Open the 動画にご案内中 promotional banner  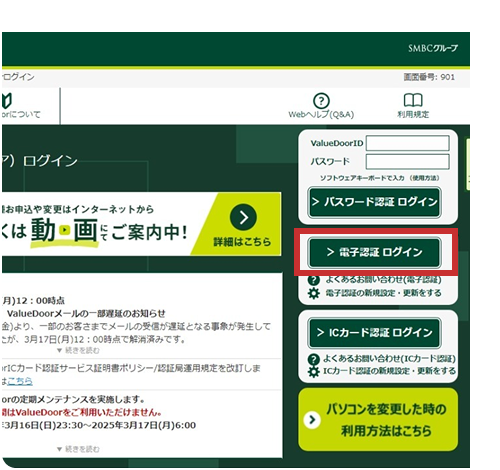click(x=141, y=224)
